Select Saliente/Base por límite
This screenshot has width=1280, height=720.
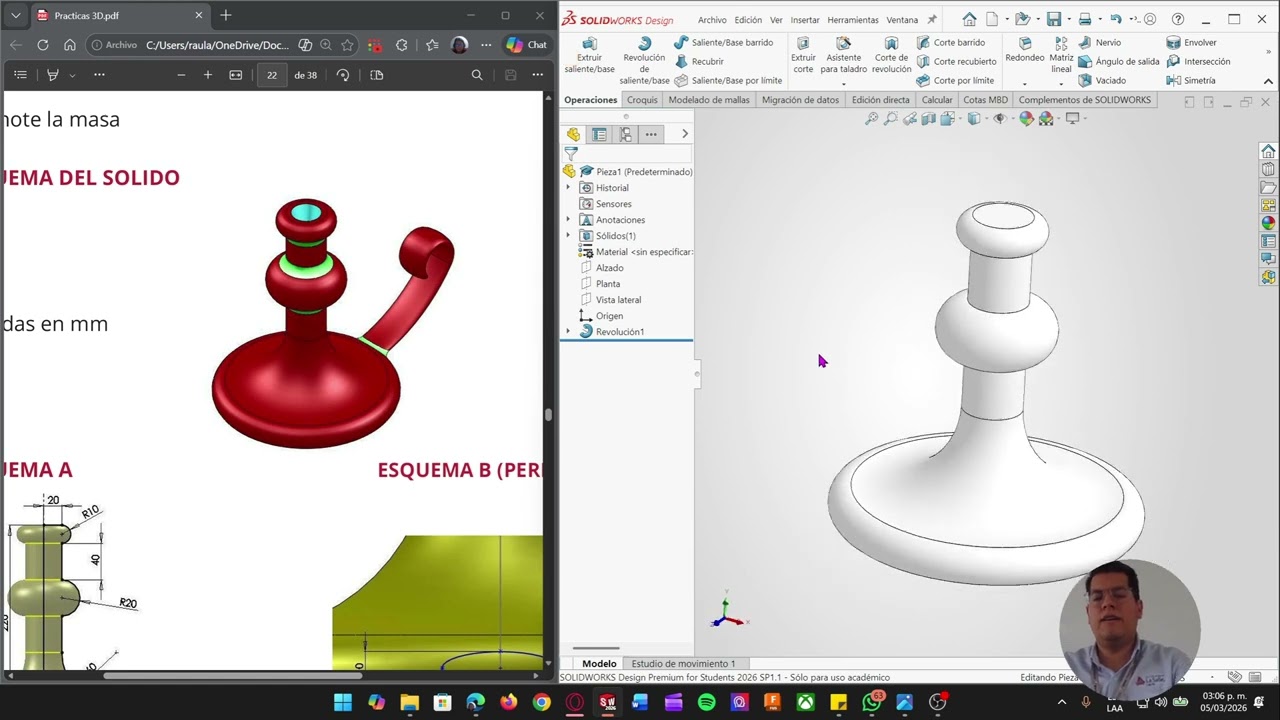(x=728, y=81)
